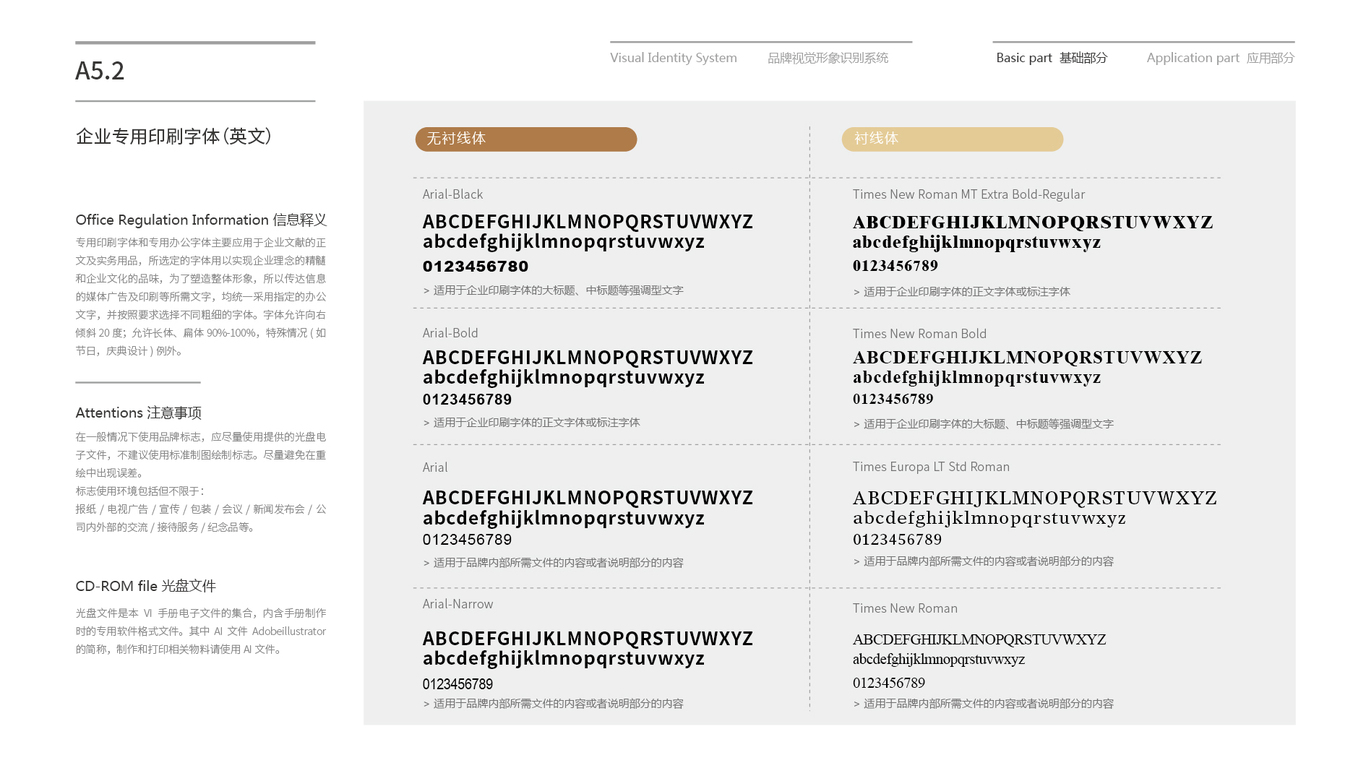Switch to the "Basic part 基础部分" tab
1366x768 pixels.
[1051, 58]
